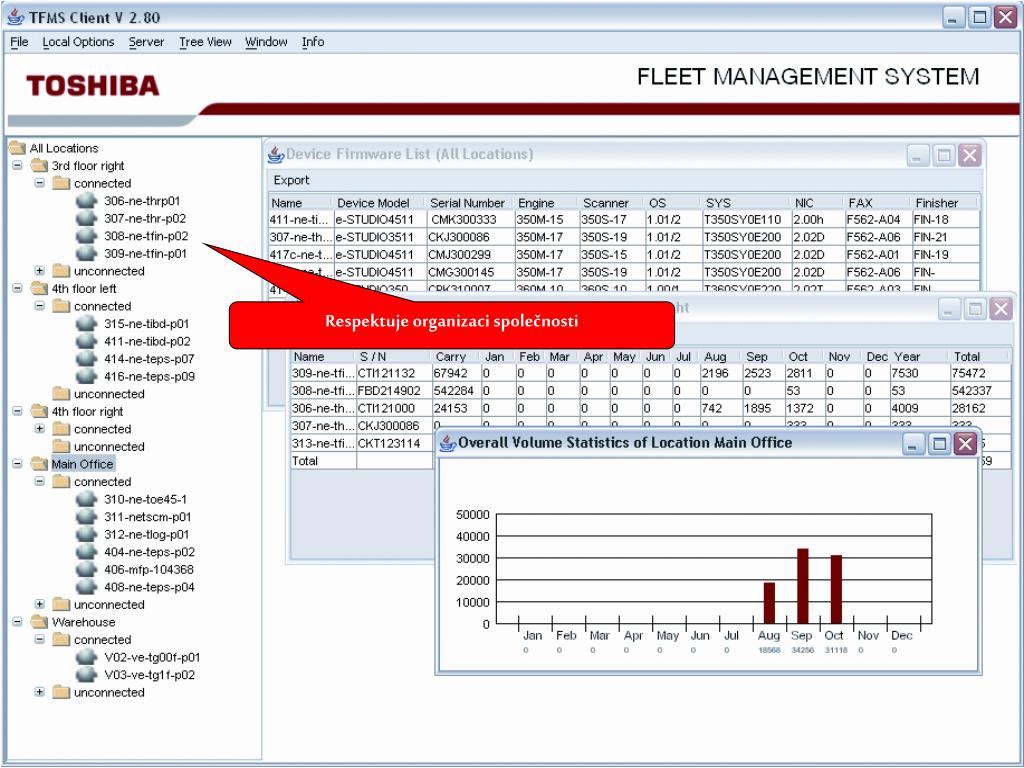The image size is (1024, 768).
Task: Click the All Locations folder icon
Action: pyautogui.click(x=18, y=148)
